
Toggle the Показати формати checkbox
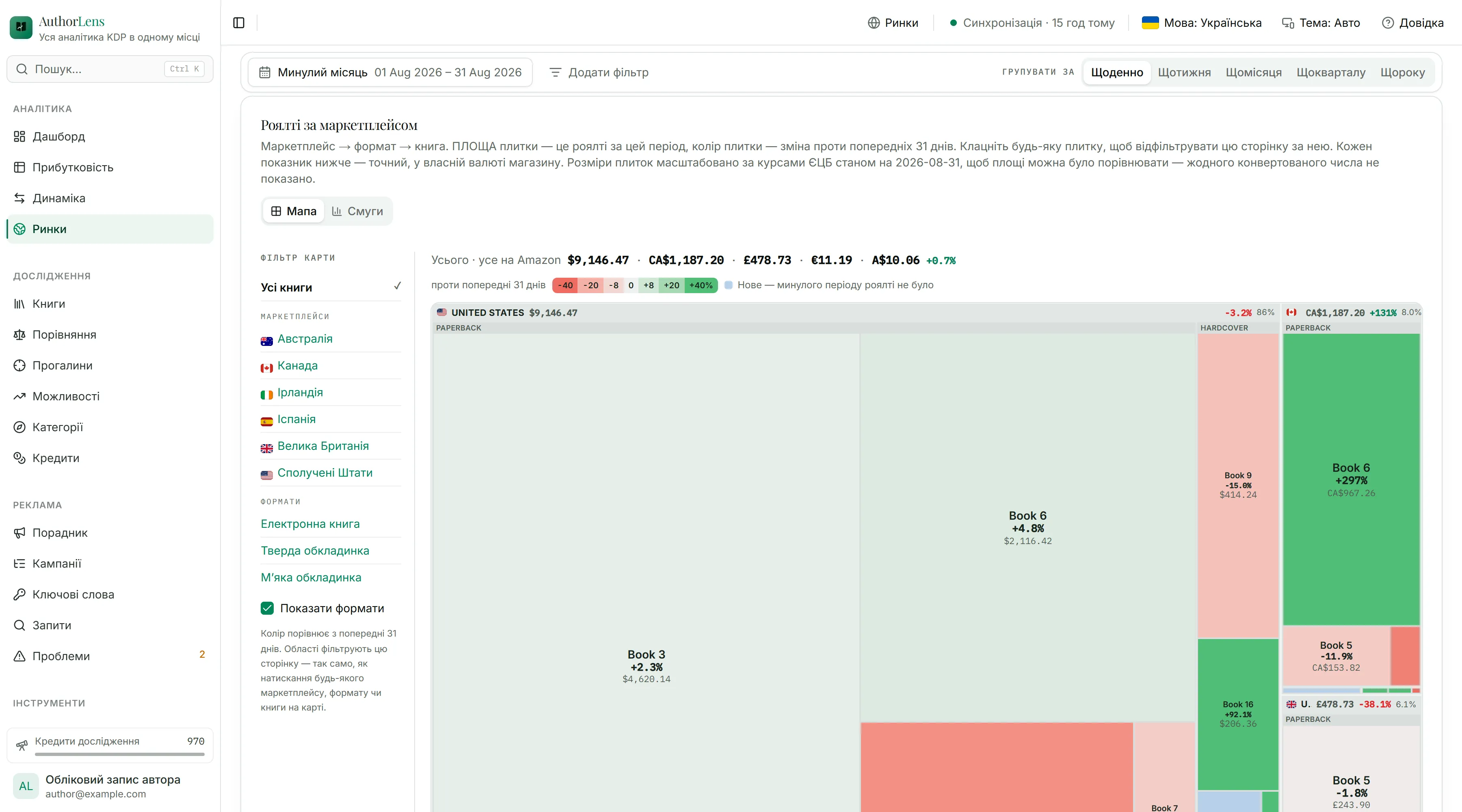click(x=267, y=608)
